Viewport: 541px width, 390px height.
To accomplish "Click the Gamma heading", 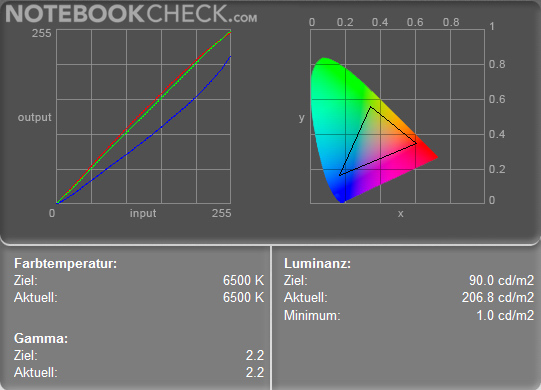I will (41, 339).
